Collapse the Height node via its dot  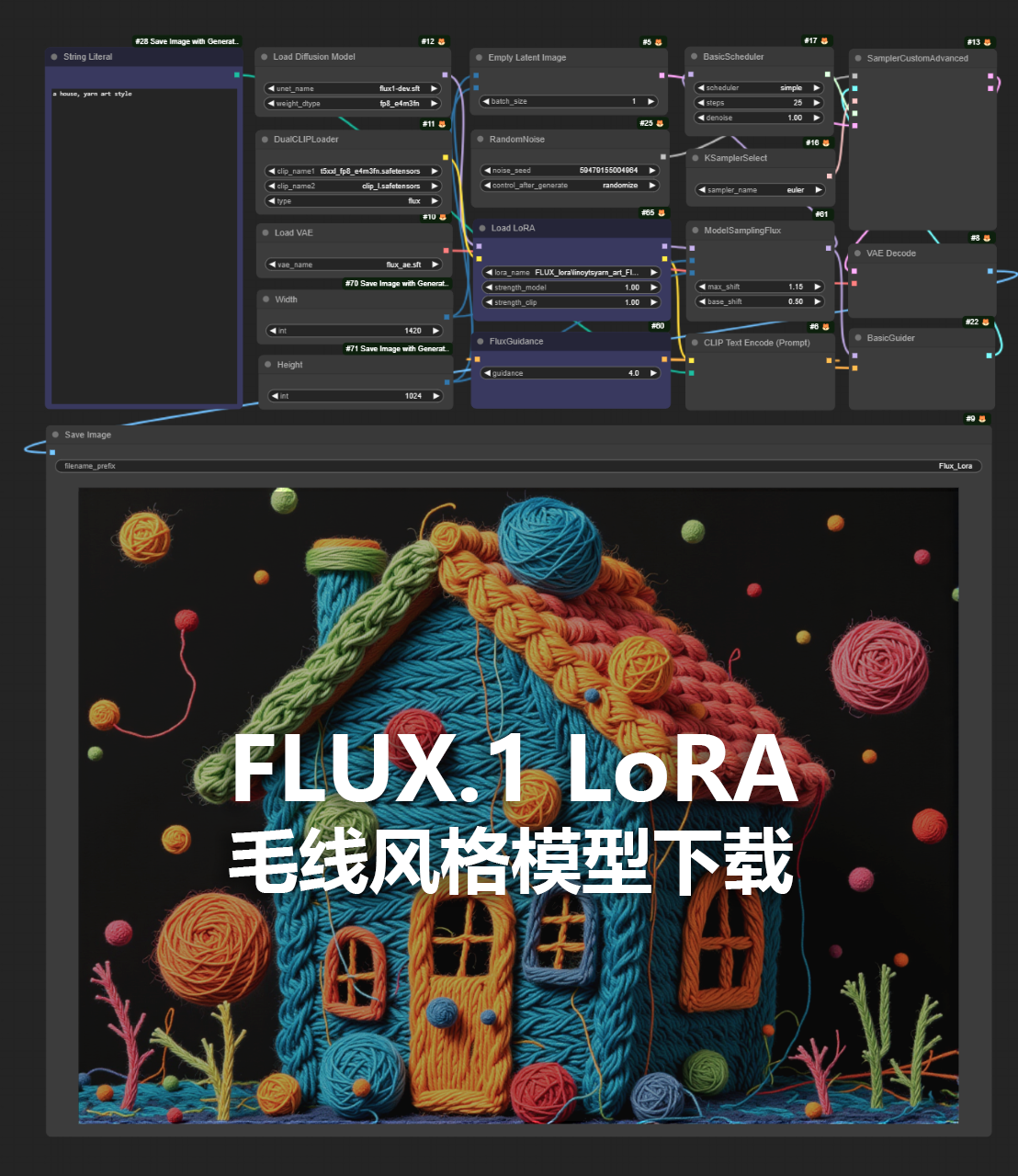click(267, 365)
